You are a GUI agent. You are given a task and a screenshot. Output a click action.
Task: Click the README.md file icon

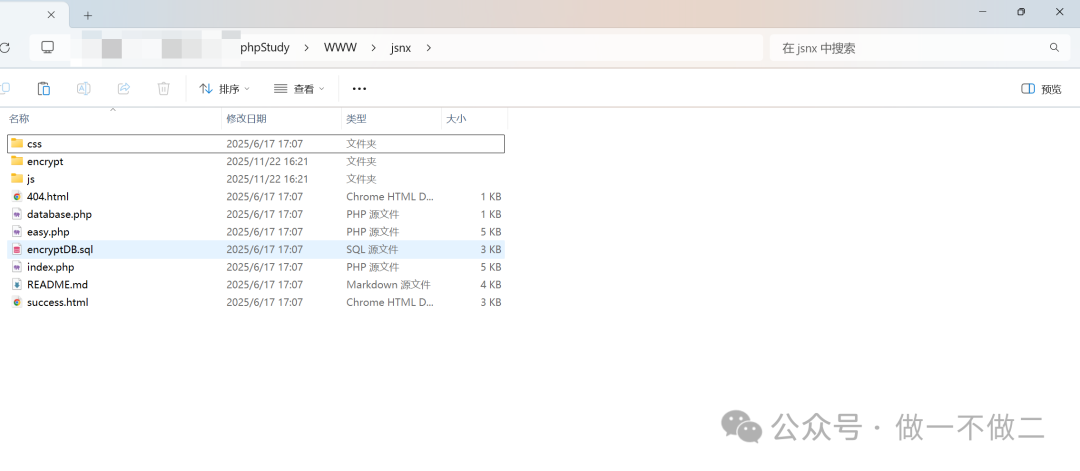[x=17, y=284]
